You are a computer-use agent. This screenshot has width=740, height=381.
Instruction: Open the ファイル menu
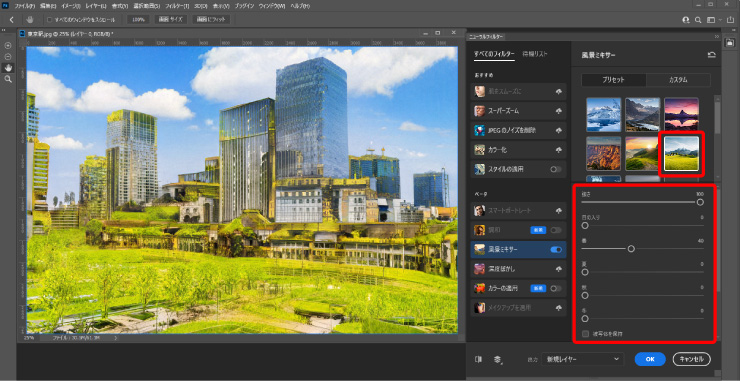pos(25,6)
